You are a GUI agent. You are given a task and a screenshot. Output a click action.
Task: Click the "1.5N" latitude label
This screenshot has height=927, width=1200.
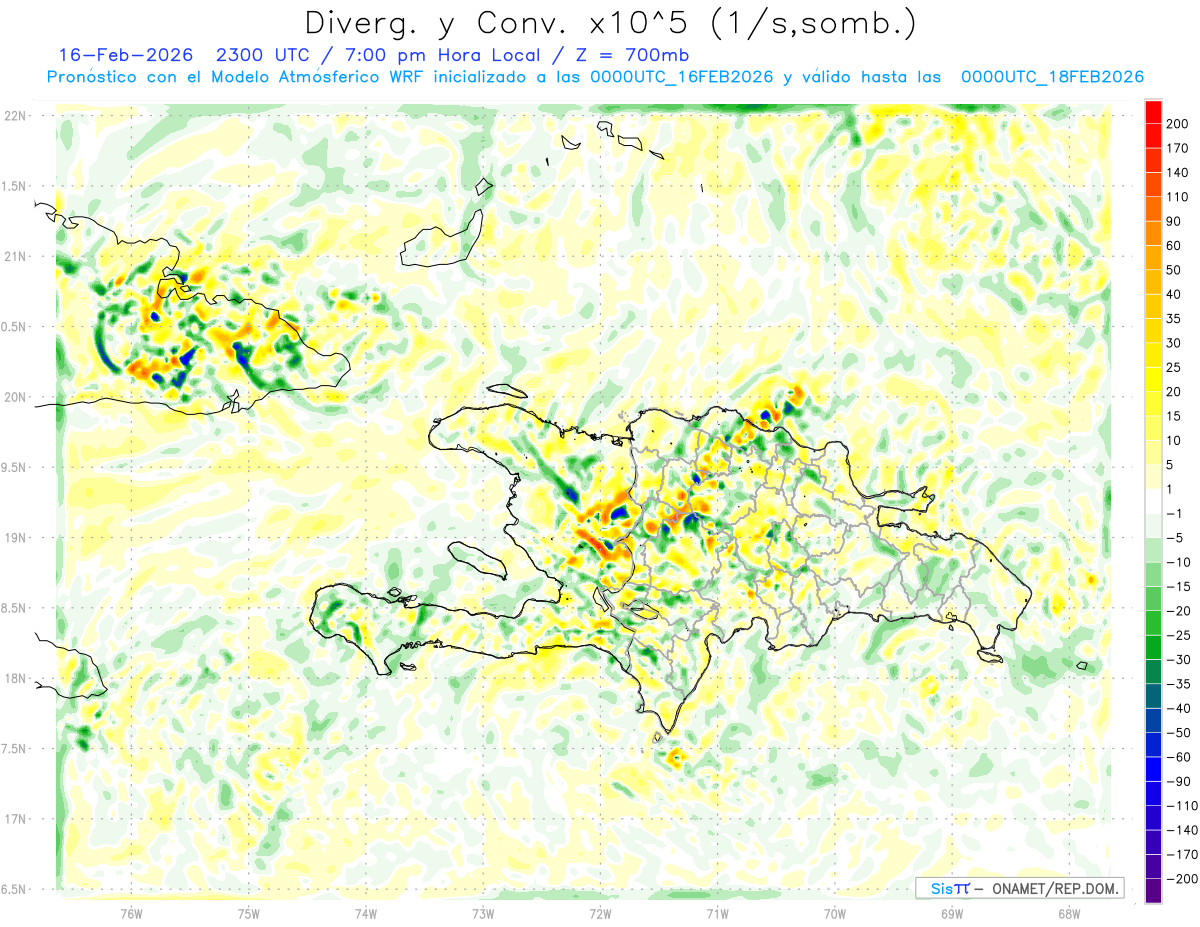click(15, 186)
